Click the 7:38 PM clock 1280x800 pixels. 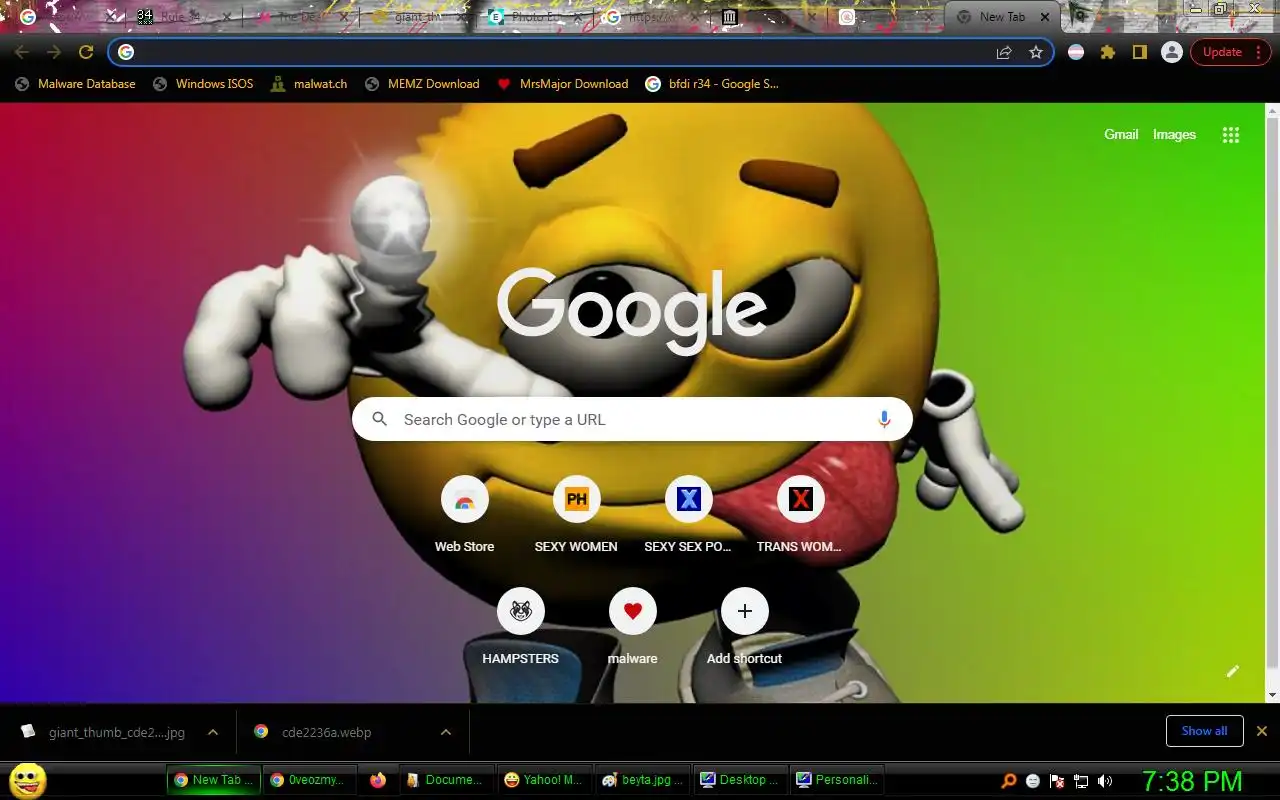click(1192, 781)
